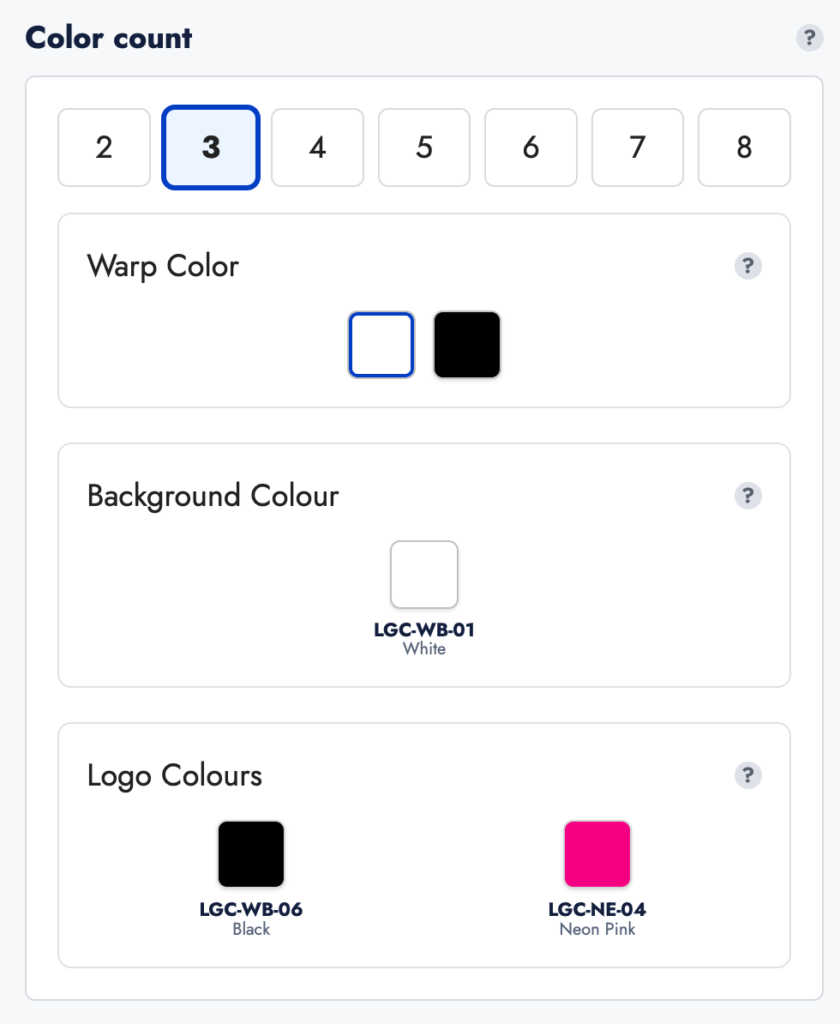Click the LGC-WB-06 colour code label
Image resolution: width=840 pixels, height=1024 pixels.
click(251, 910)
